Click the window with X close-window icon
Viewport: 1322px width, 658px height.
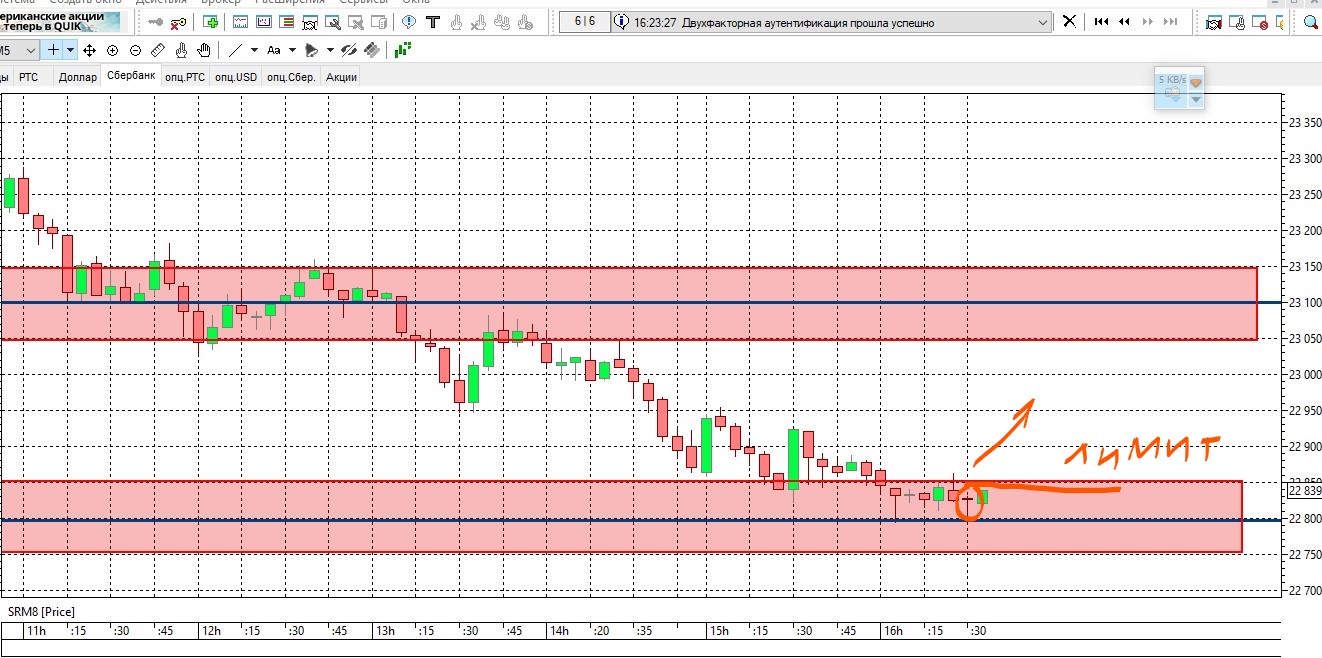click(x=358, y=22)
